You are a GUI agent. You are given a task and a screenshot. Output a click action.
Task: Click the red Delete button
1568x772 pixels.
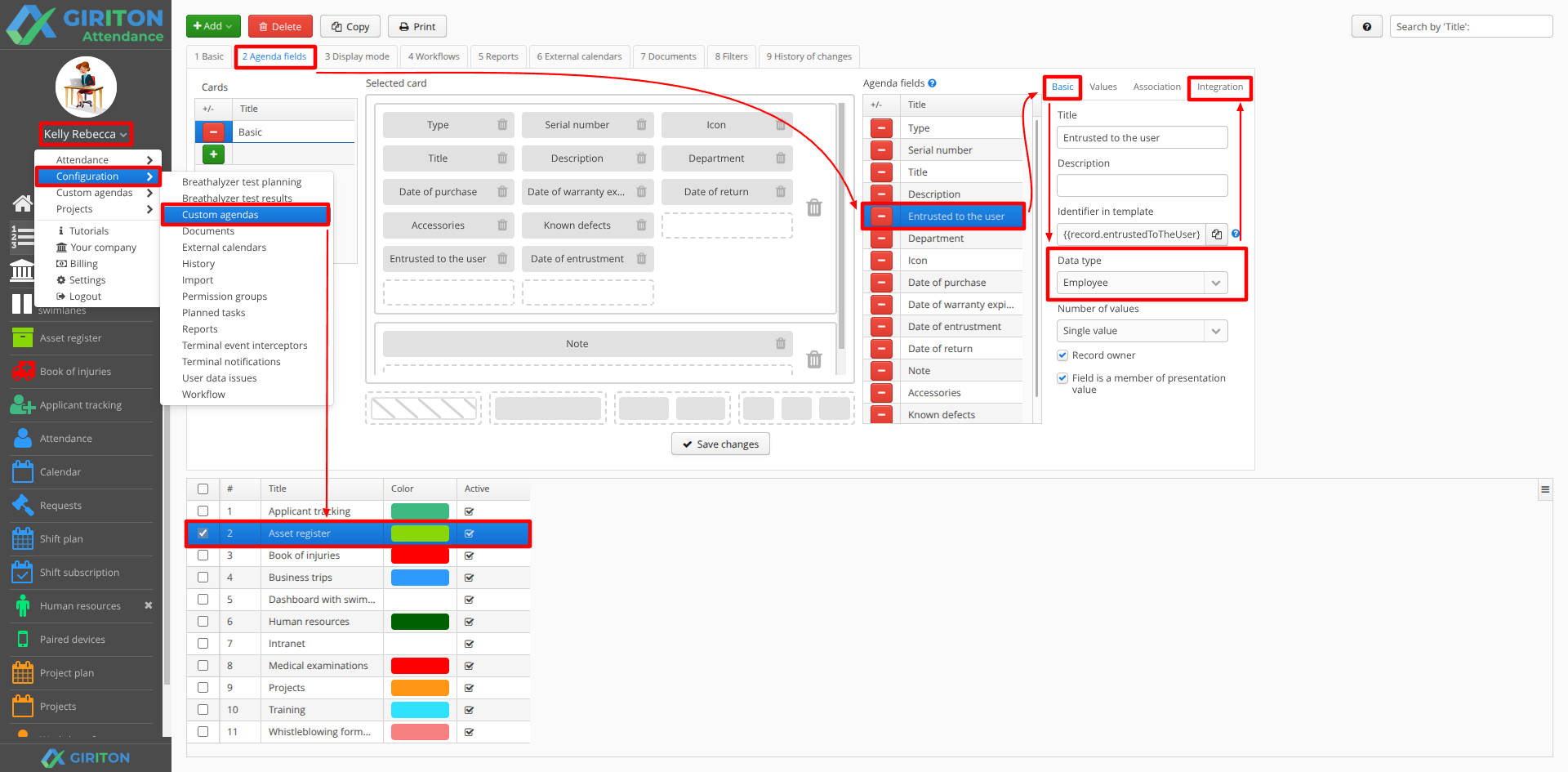(280, 26)
